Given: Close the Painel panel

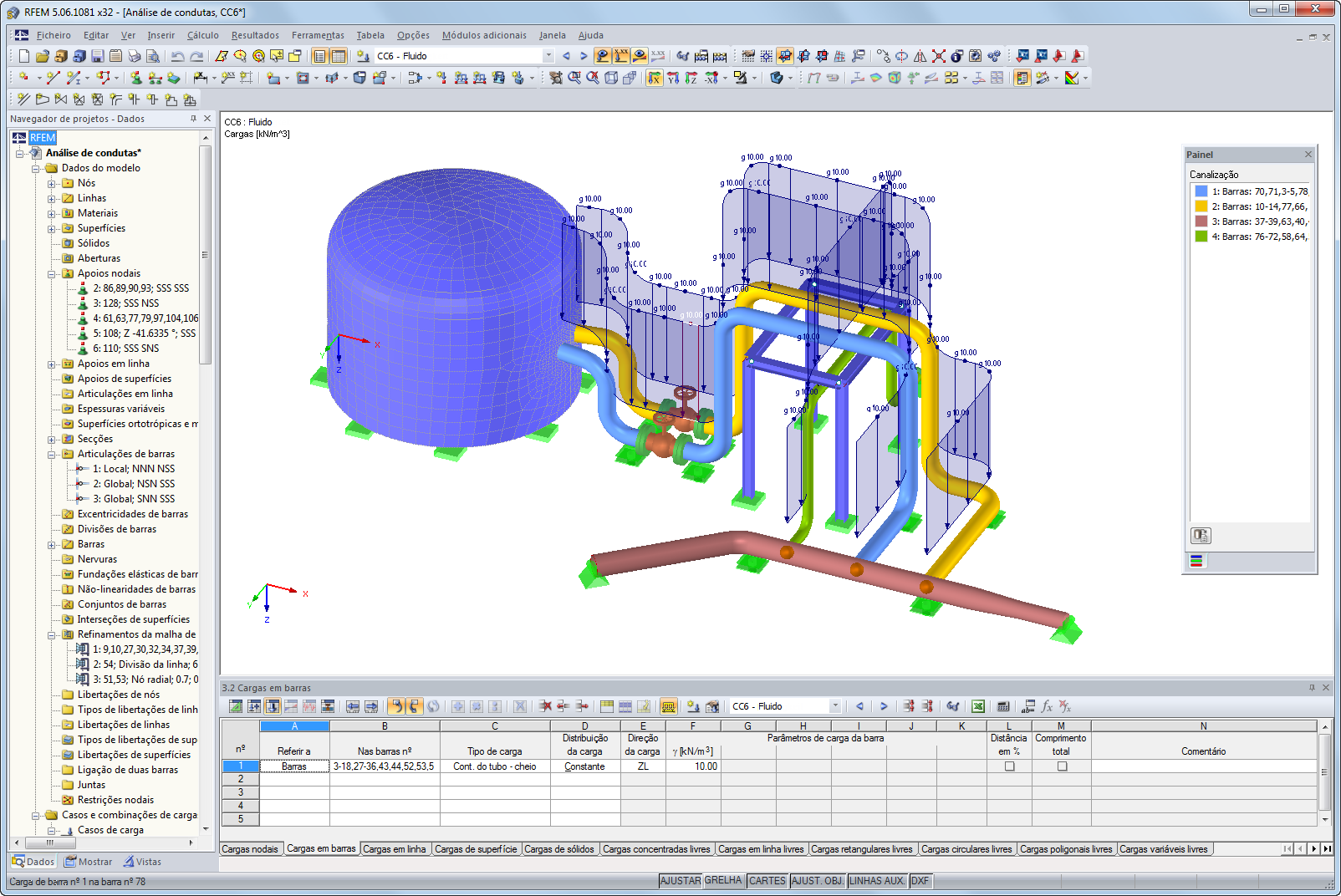Looking at the screenshot, I should (1308, 155).
